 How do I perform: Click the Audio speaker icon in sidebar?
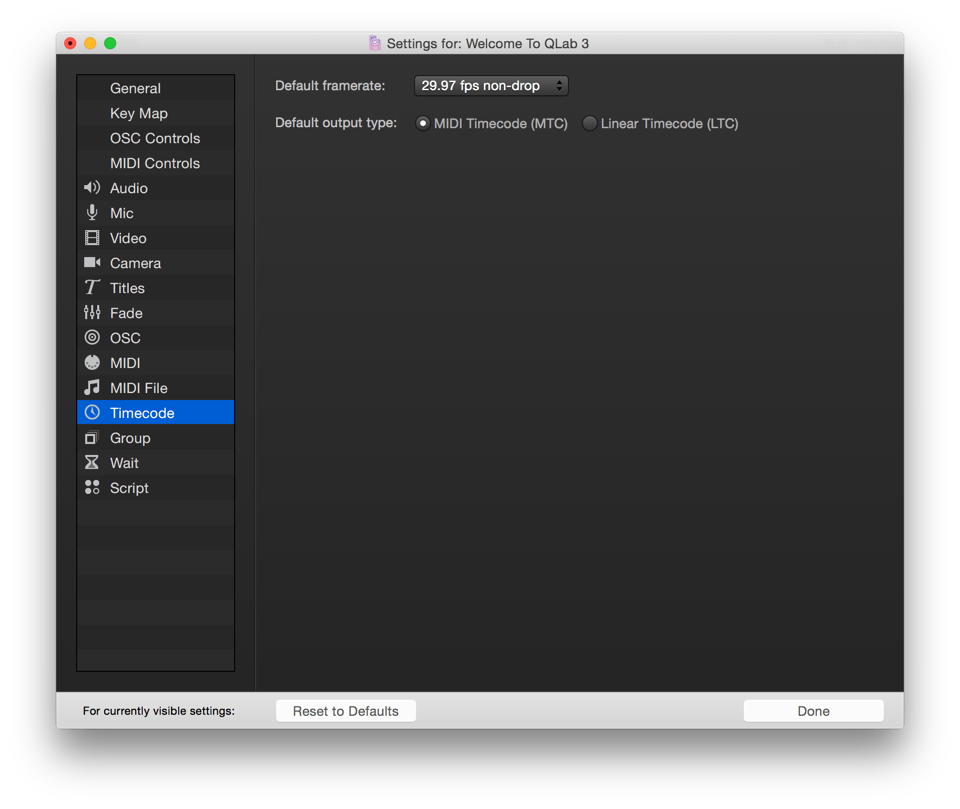[x=92, y=188]
